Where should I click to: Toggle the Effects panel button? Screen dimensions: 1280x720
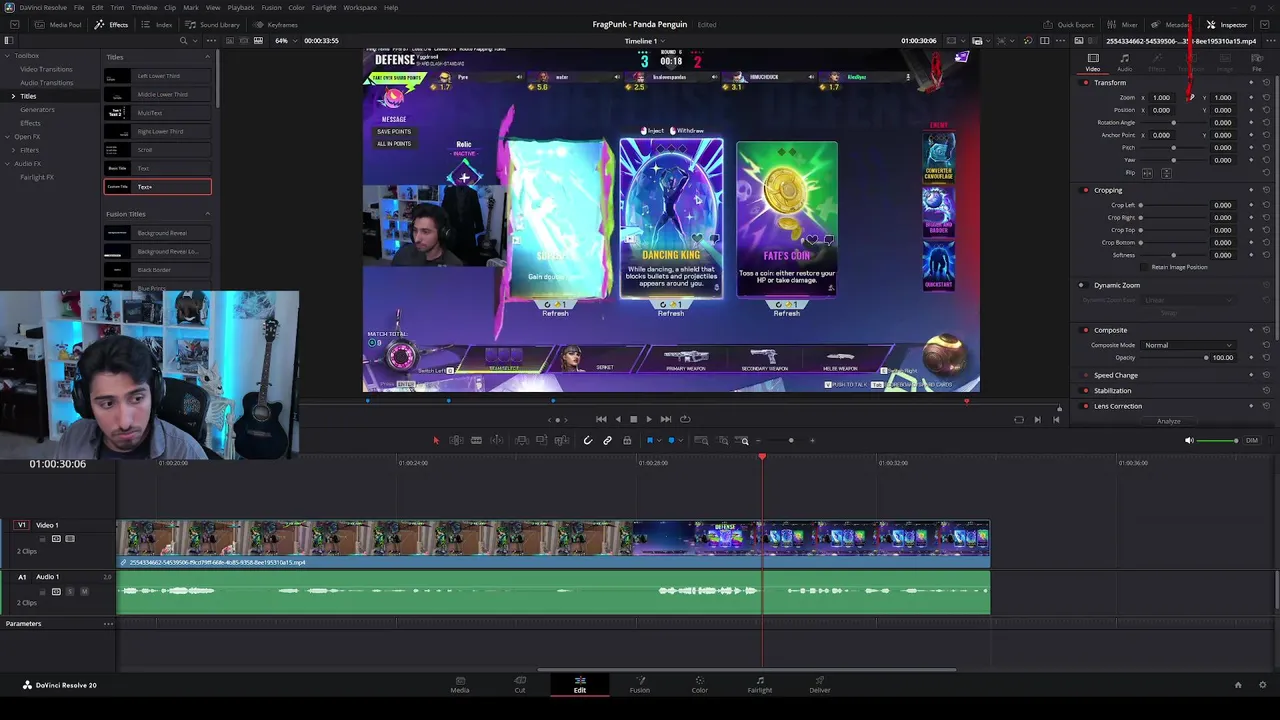[112, 25]
